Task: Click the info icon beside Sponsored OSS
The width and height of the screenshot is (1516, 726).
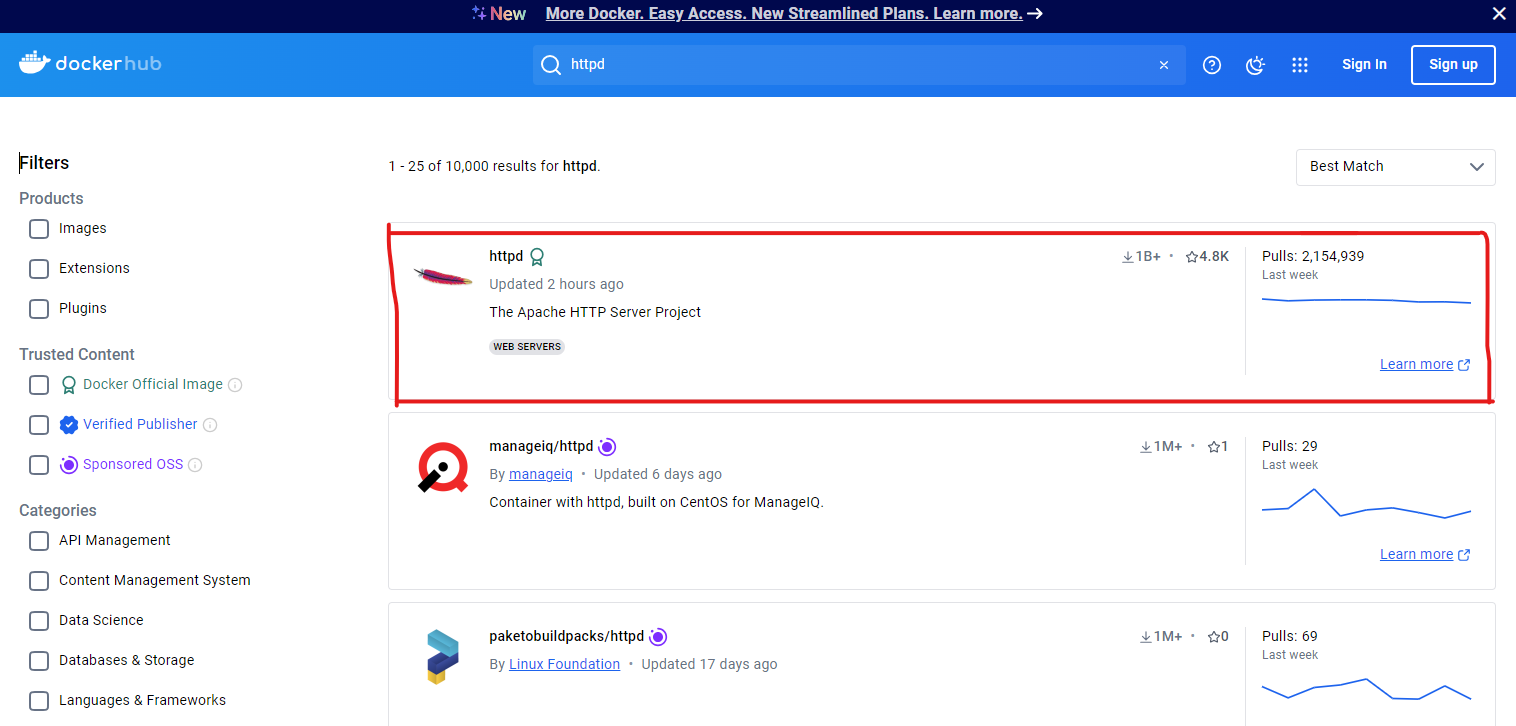Action: (x=195, y=465)
